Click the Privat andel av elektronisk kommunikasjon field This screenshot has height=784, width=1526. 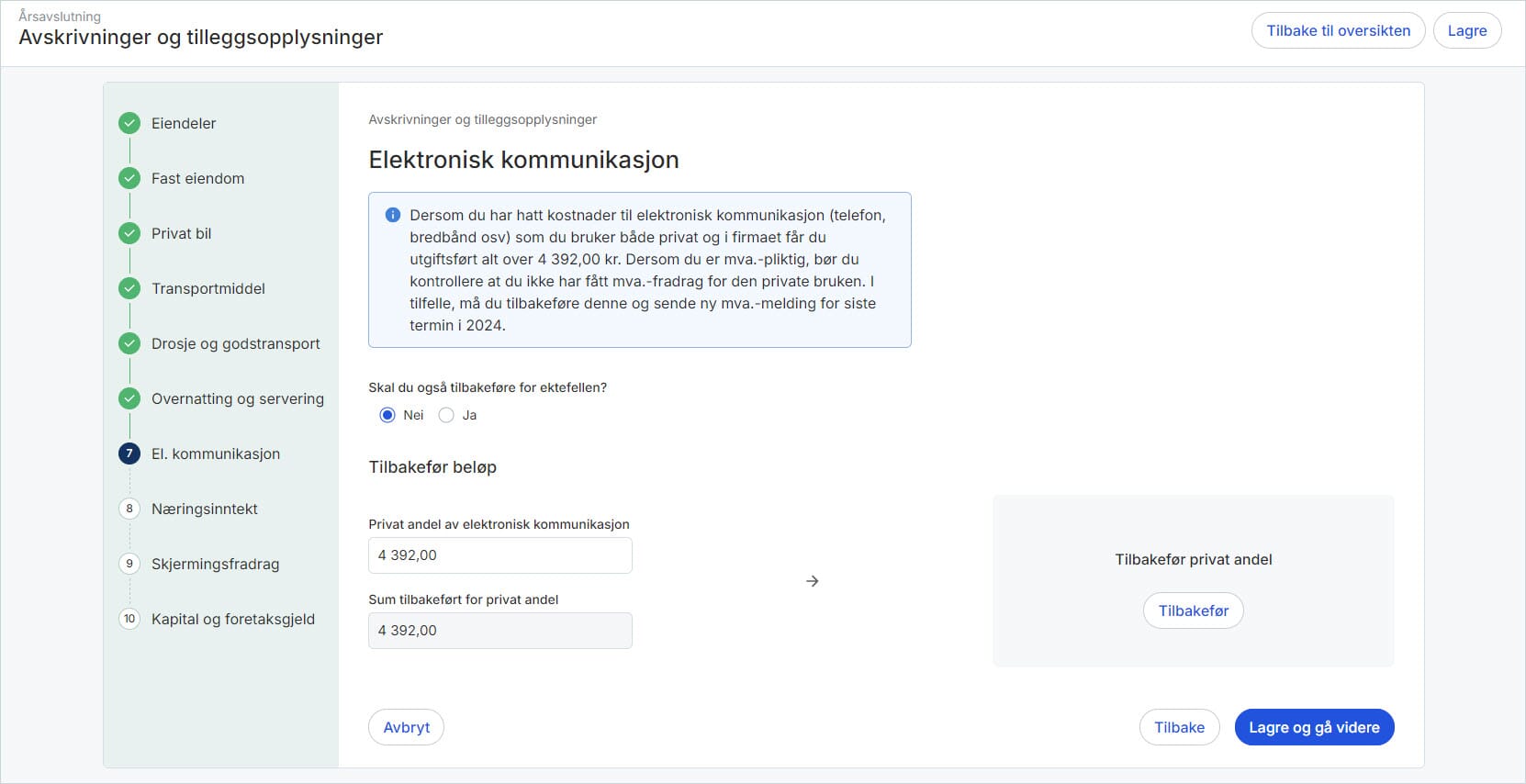click(499, 555)
